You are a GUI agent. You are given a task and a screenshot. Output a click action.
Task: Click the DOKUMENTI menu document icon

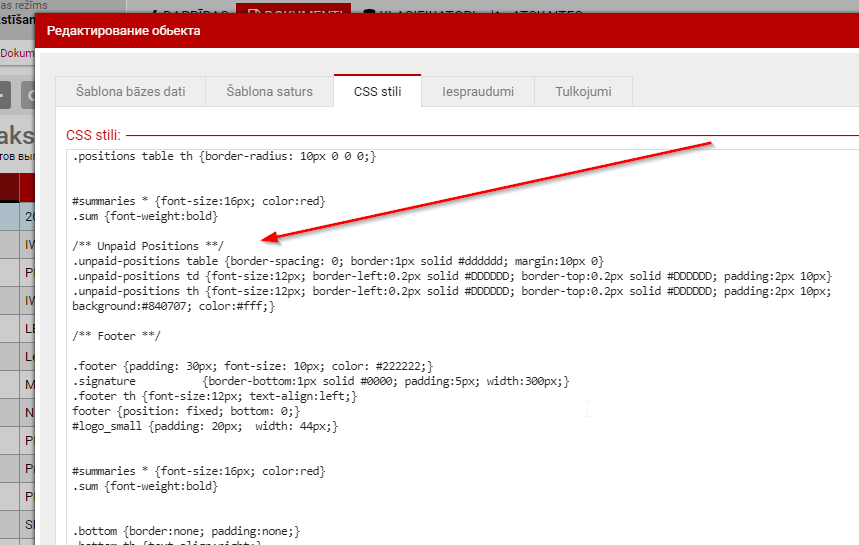click(x=254, y=12)
